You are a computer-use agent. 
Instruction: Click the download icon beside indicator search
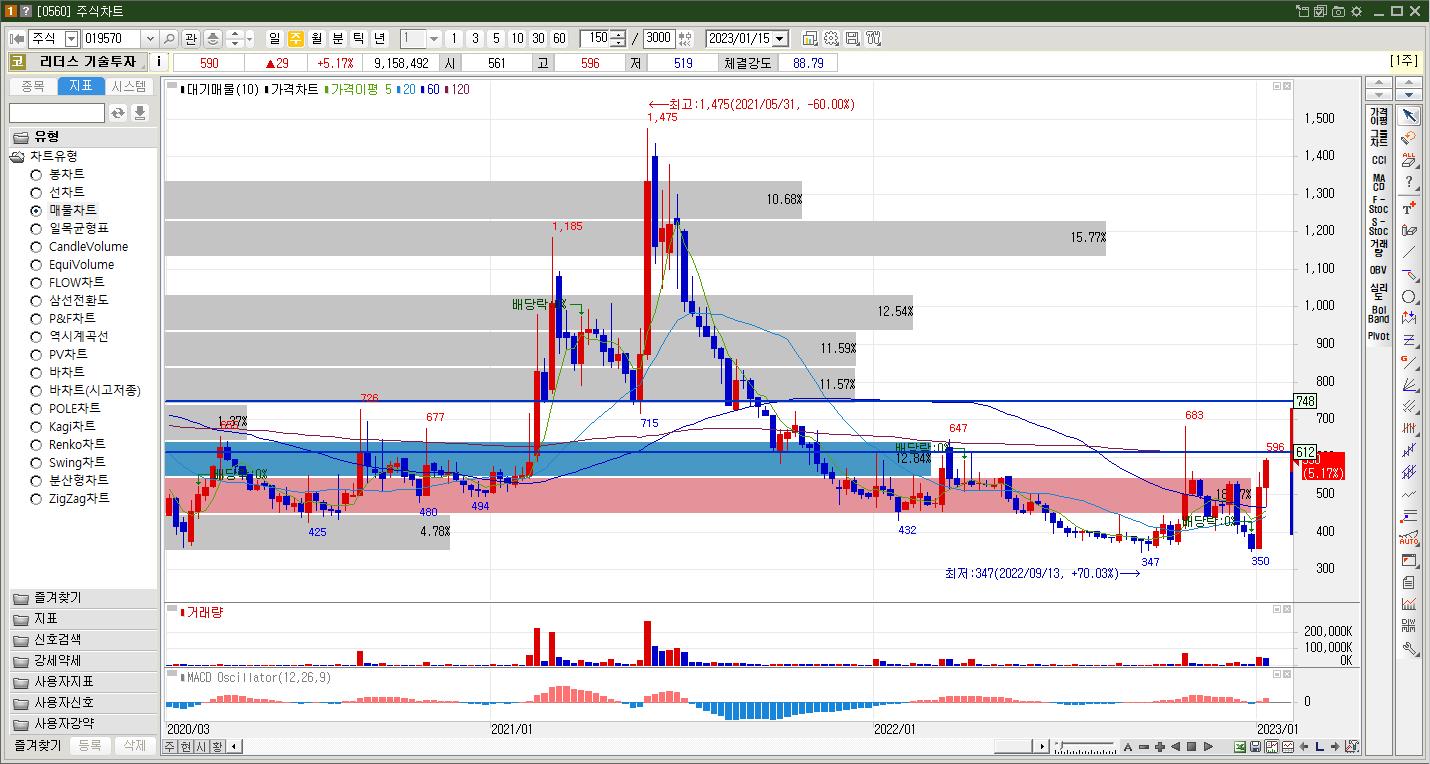(140, 113)
